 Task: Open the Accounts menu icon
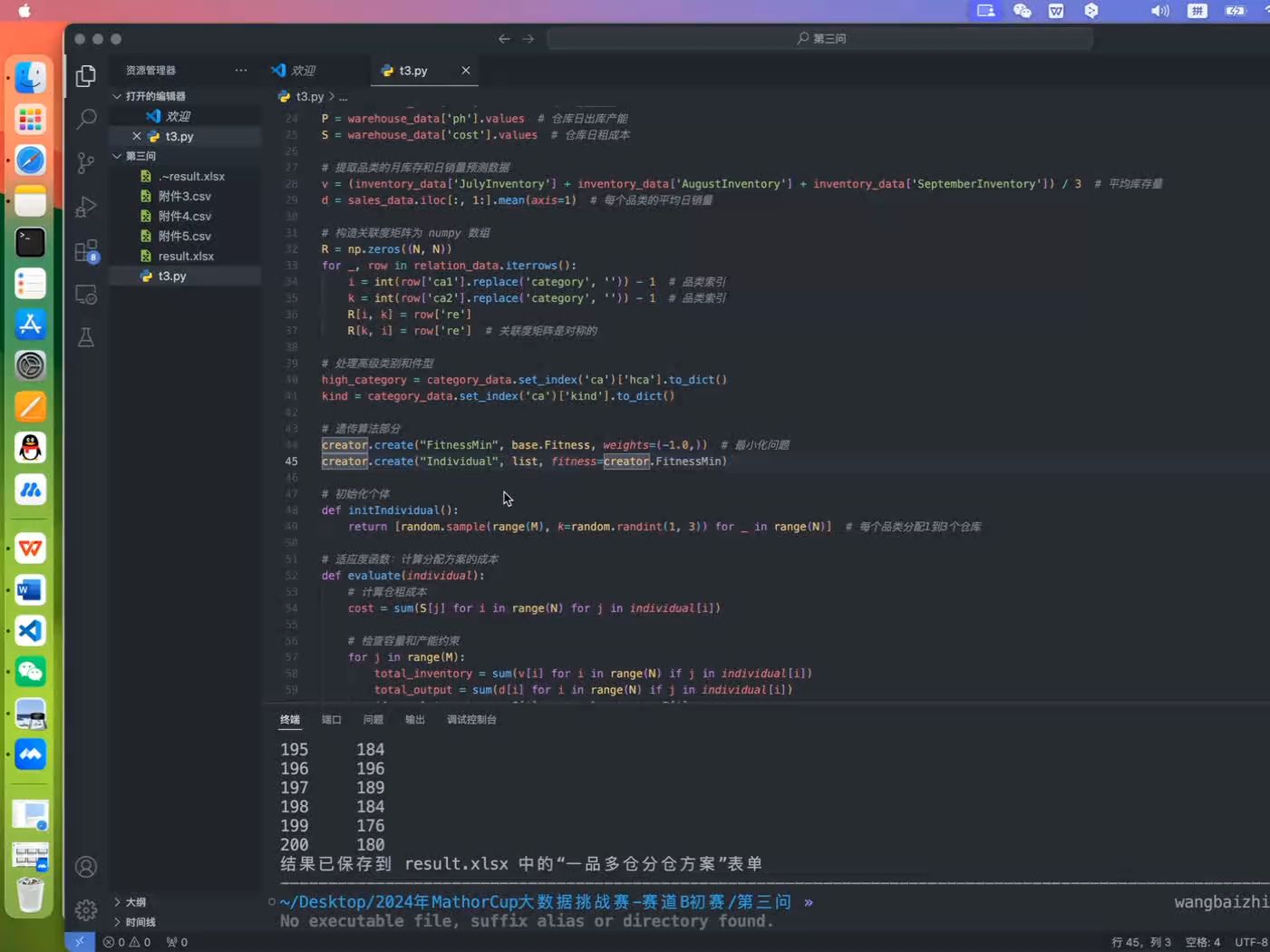[x=86, y=867]
